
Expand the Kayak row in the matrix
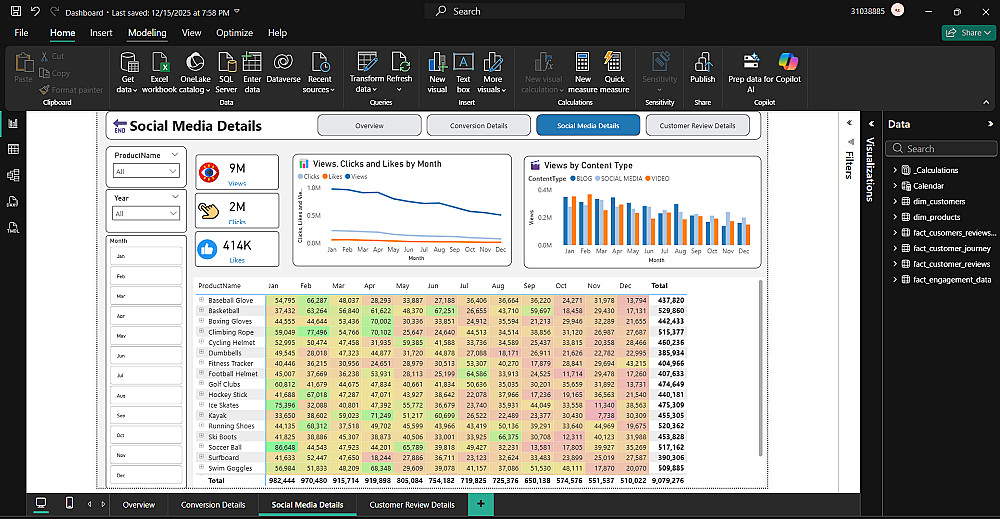click(201, 415)
